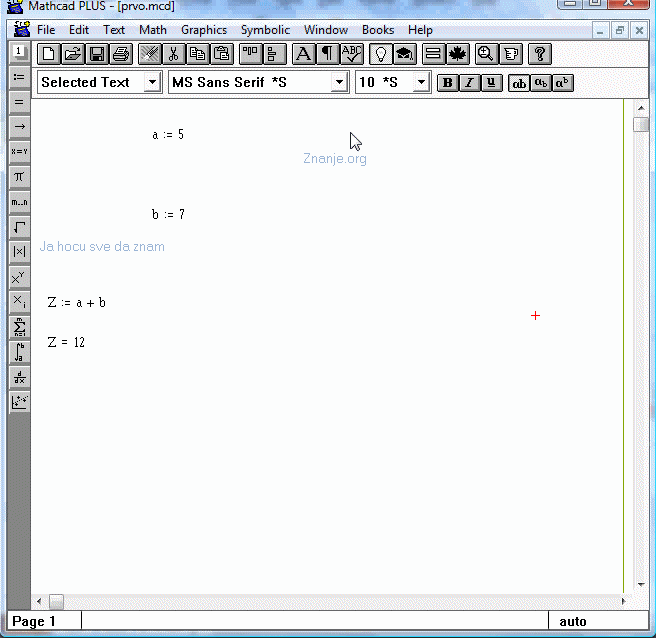Click the derivative d/dx palette button
The image size is (656, 638).
tap(19, 377)
